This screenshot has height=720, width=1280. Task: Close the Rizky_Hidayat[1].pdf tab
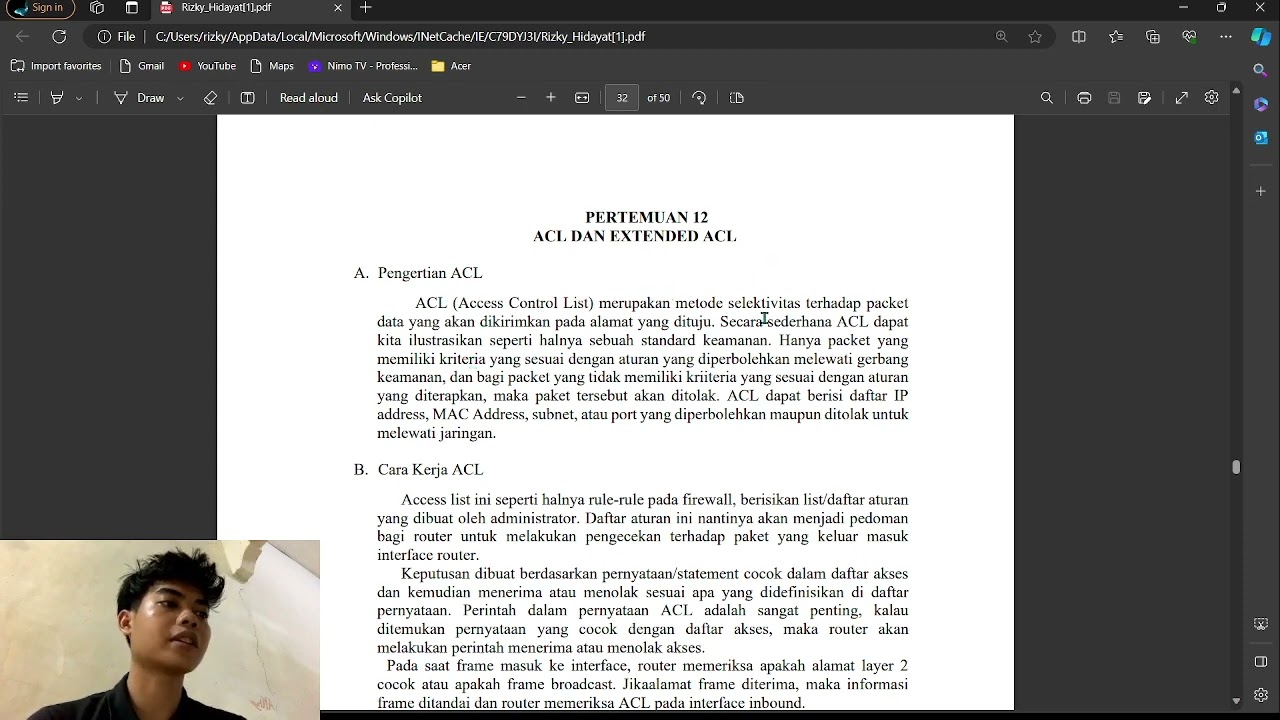pyautogui.click(x=338, y=8)
